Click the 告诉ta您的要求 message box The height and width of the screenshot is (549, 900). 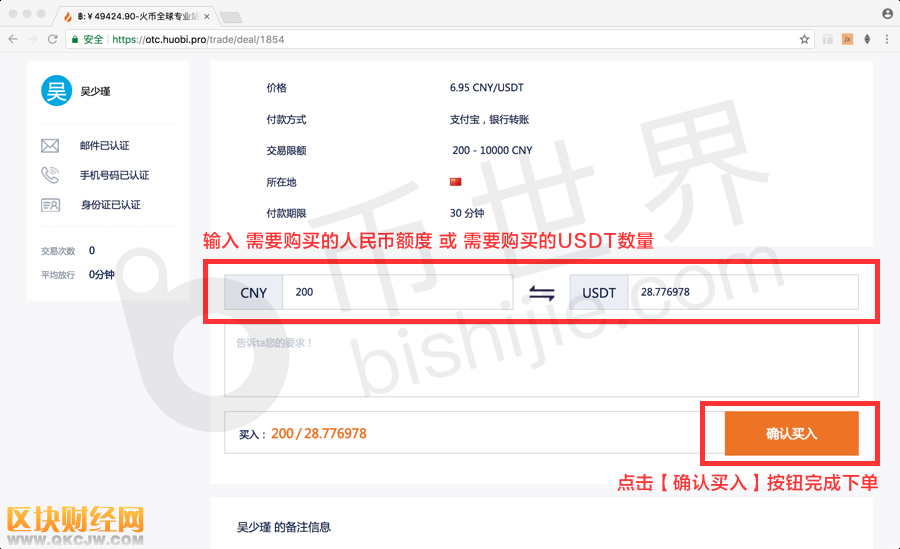click(x=541, y=361)
